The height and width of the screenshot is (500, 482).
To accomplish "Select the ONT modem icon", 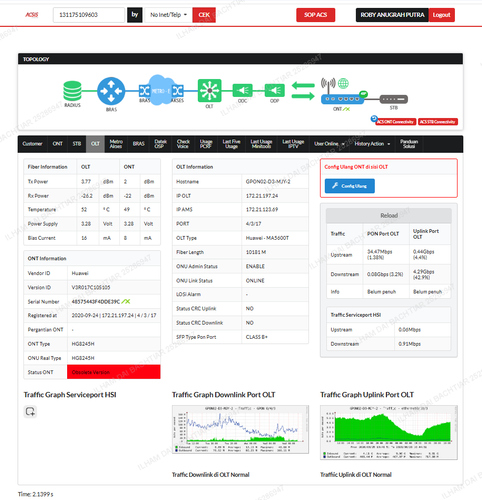I will [x=341, y=99].
